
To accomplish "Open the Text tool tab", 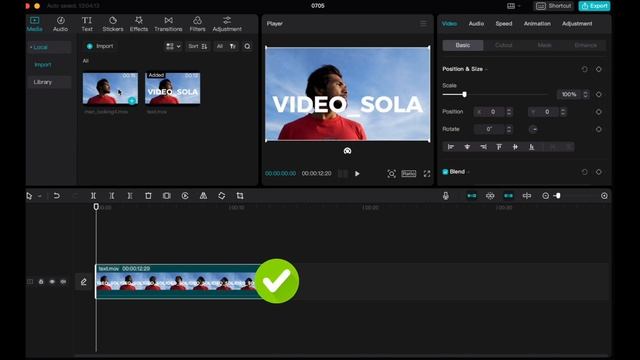I will [x=87, y=24].
